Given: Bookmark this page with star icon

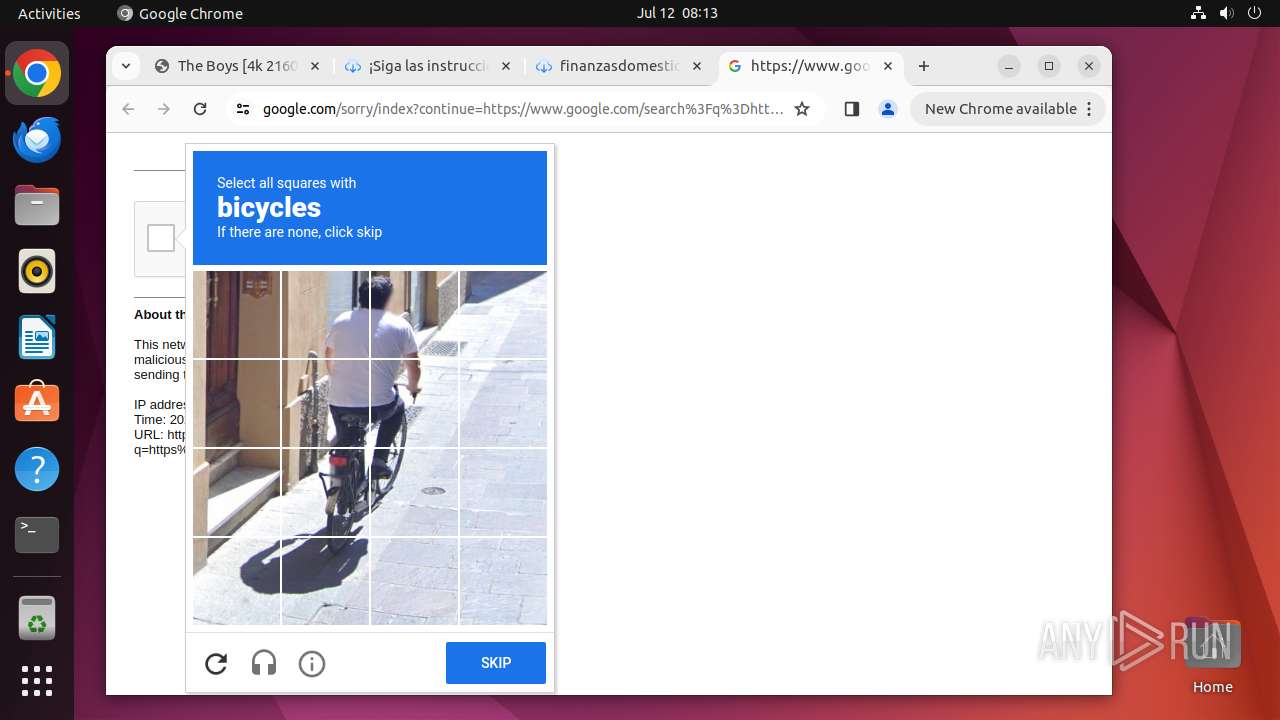Looking at the screenshot, I should click(802, 109).
